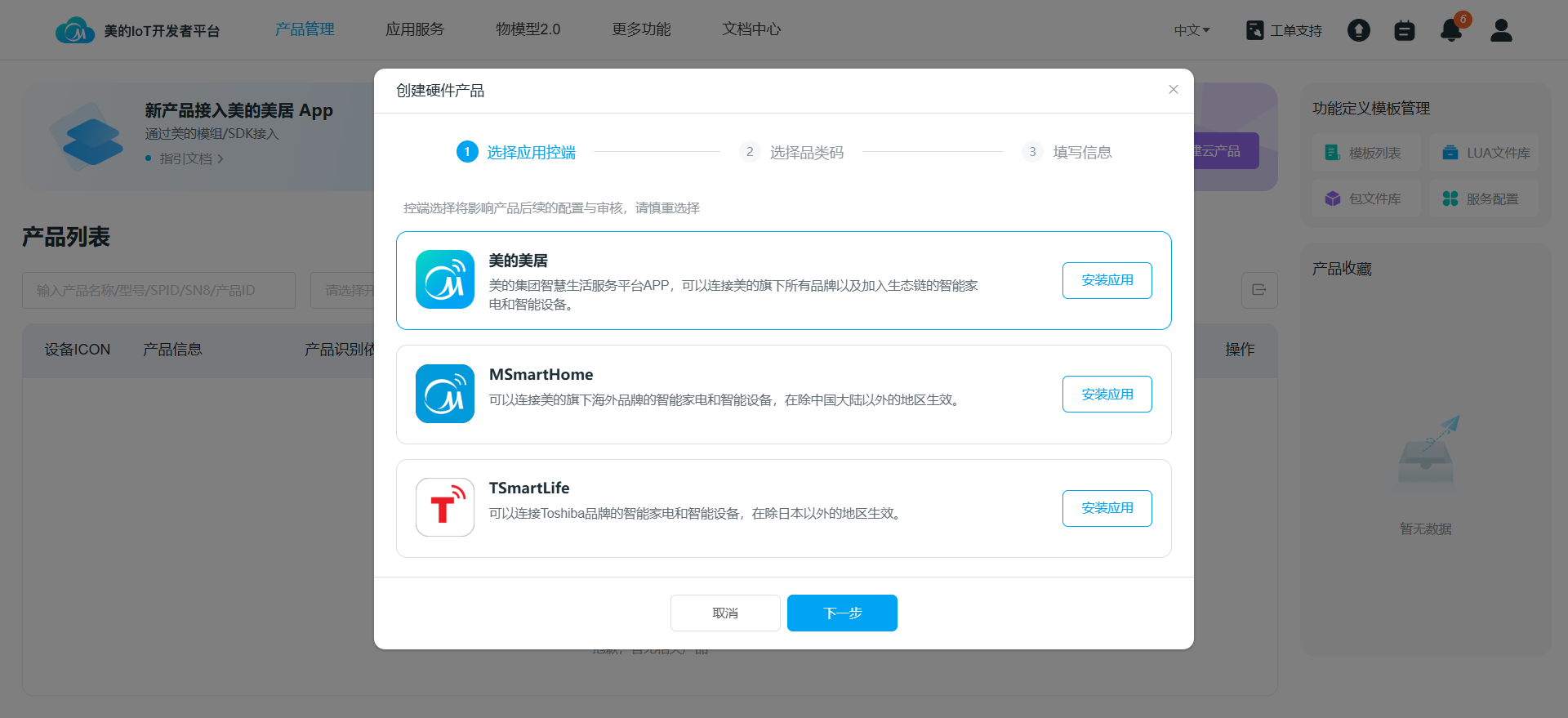Click the 下一步 button
1568x718 pixels.
coord(842,613)
